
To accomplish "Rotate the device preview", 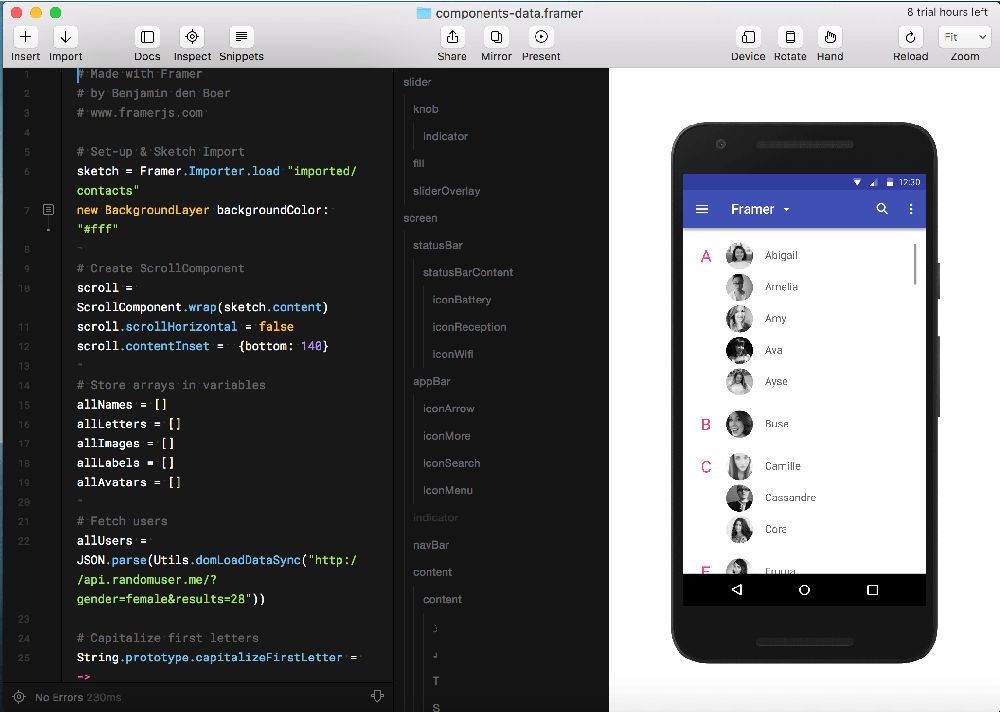I will [x=790, y=37].
